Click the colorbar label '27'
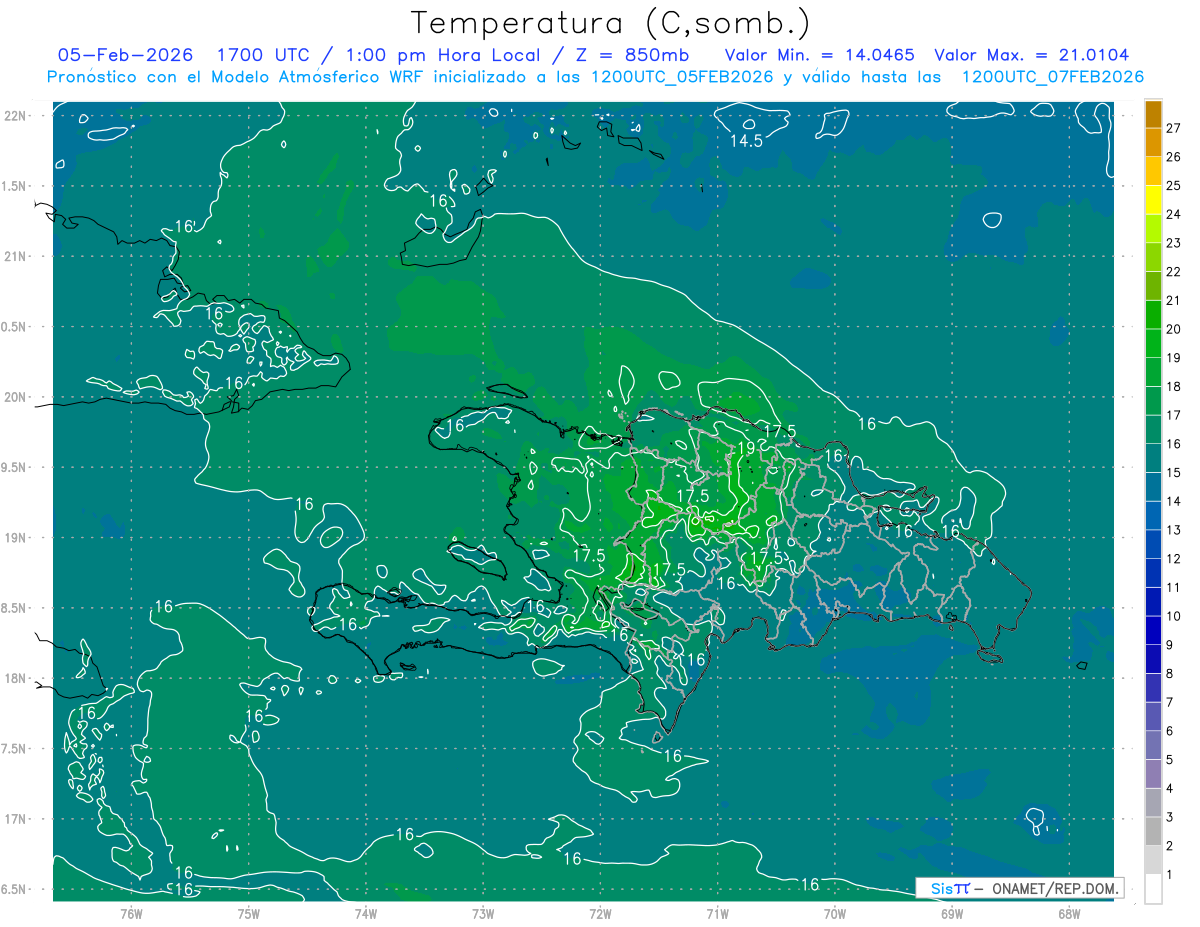 tap(1174, 128)
